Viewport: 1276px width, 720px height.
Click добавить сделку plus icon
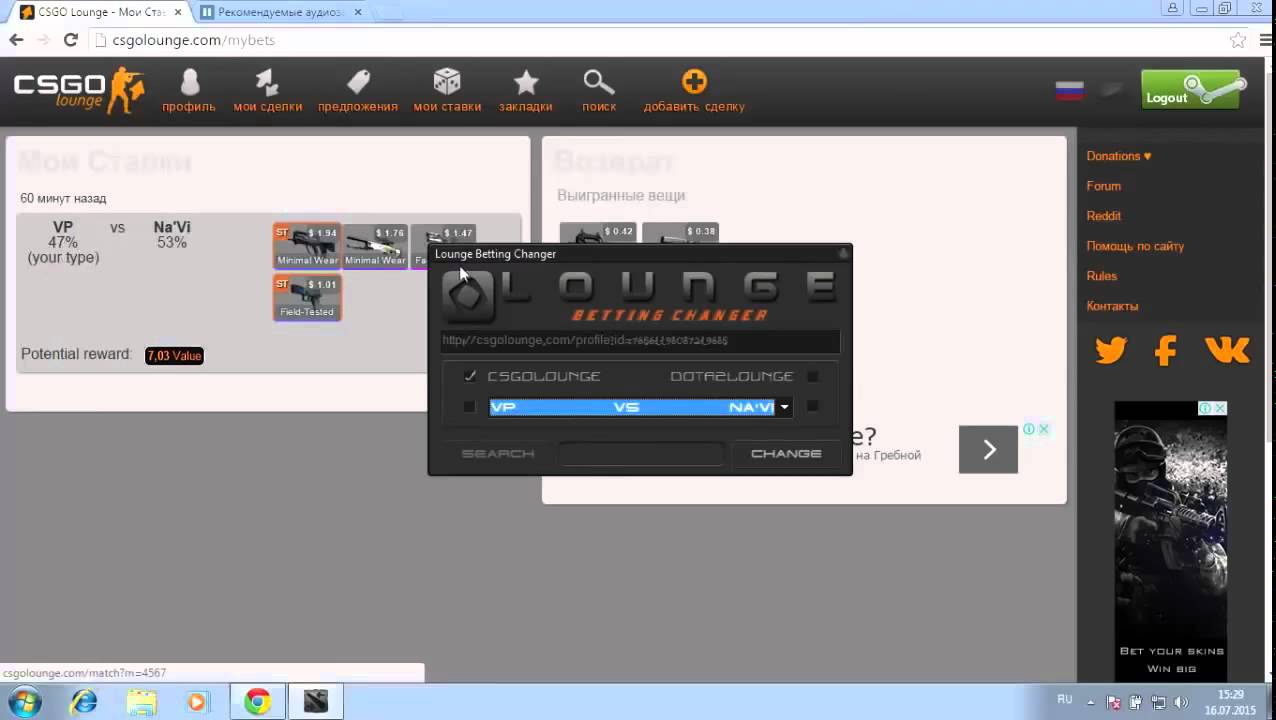click(694, 82)
